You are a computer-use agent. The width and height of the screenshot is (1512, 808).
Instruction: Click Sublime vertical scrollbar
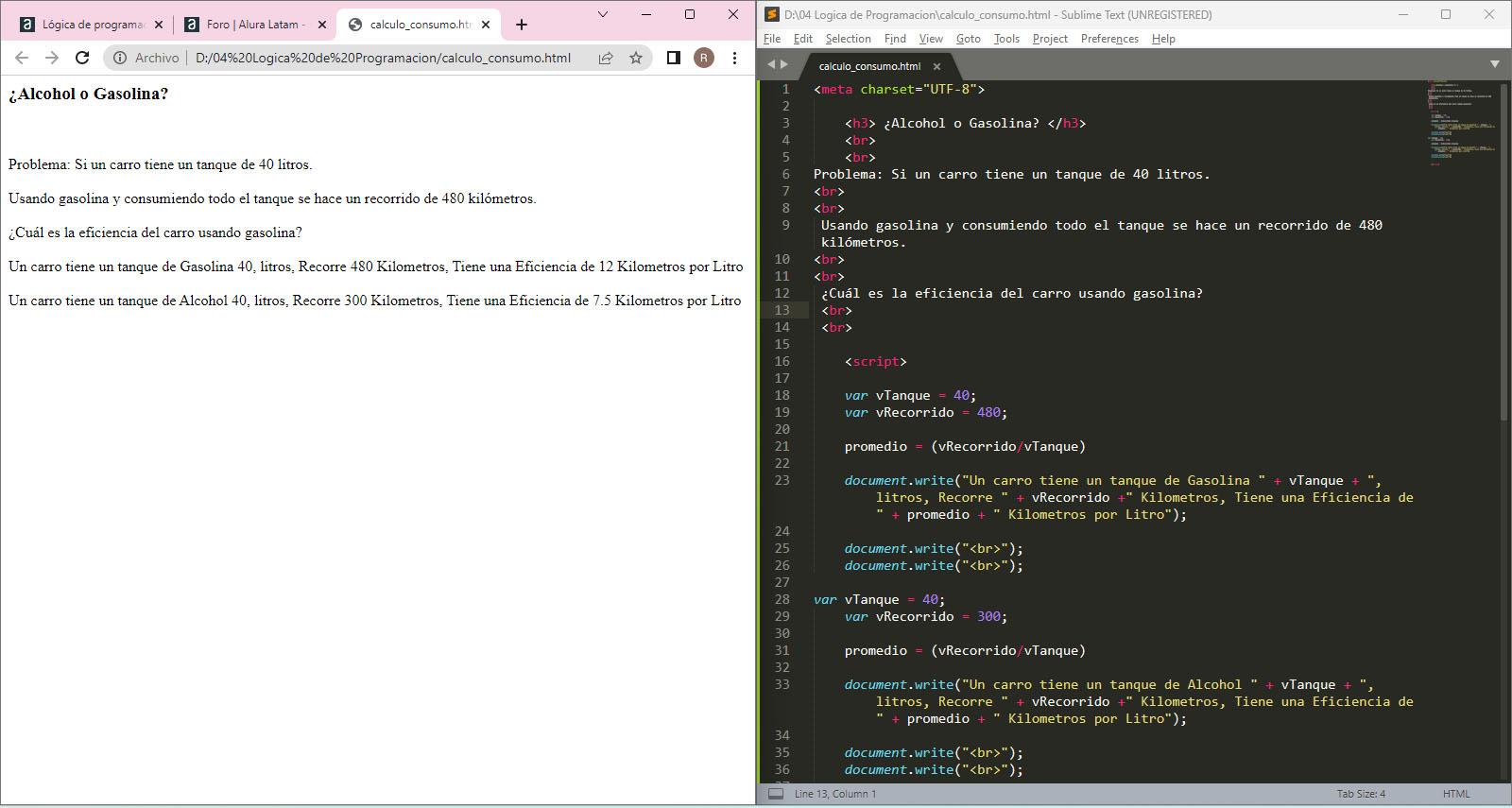click(x=1504, y=252)
